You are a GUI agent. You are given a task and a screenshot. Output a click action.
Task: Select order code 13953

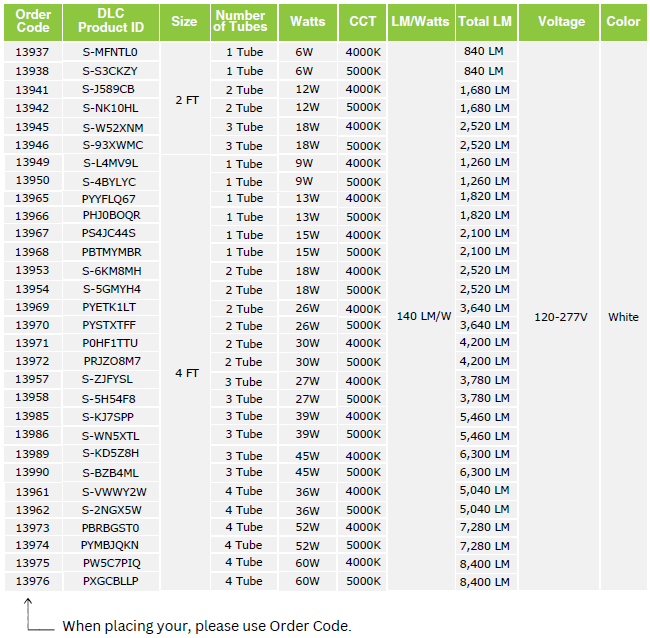click(x=32, y=270)
